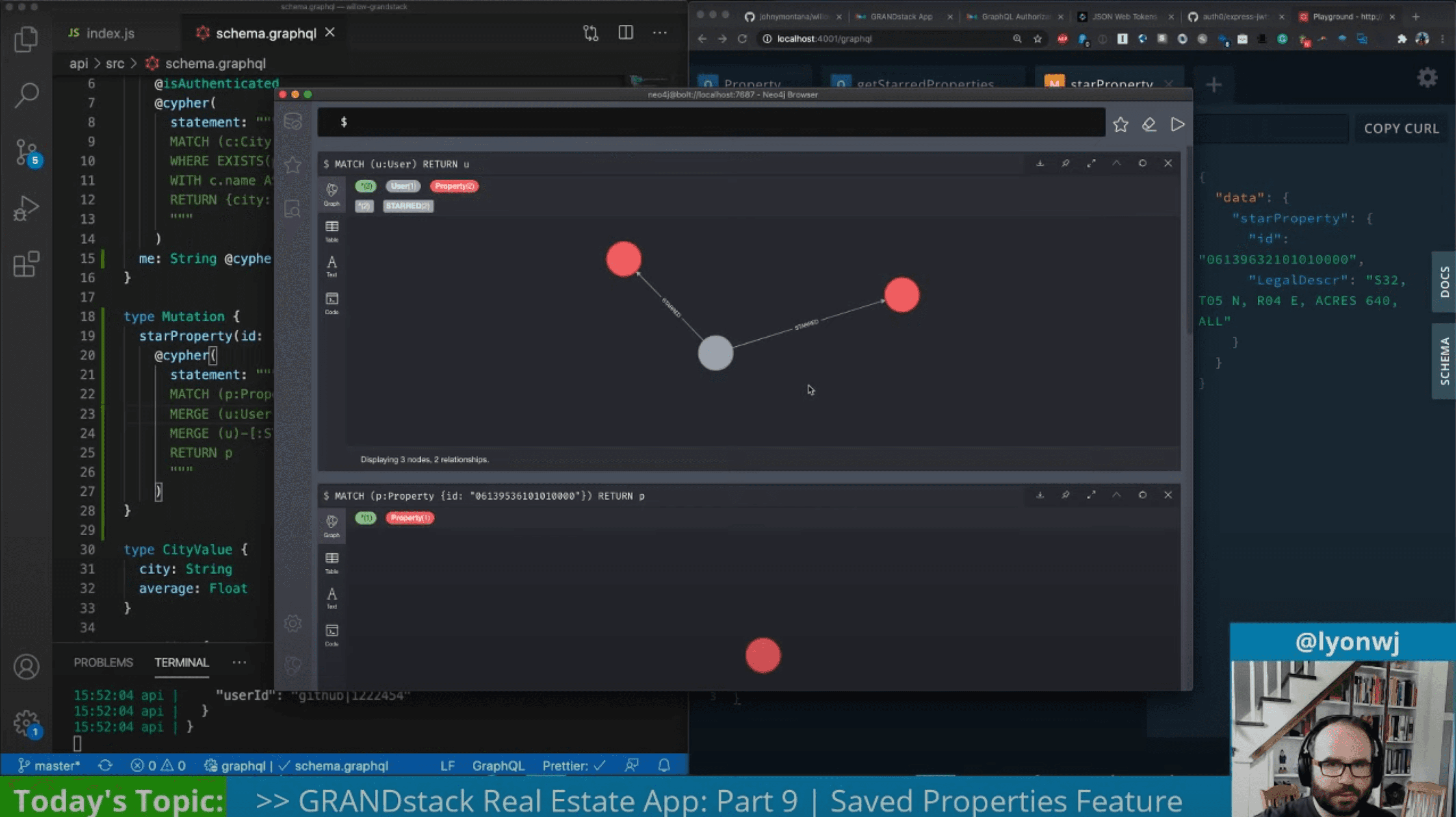The image size is (1456, 817).
Task: Open editor more actions ellipsis menu
Action: [x=660, y=33]
